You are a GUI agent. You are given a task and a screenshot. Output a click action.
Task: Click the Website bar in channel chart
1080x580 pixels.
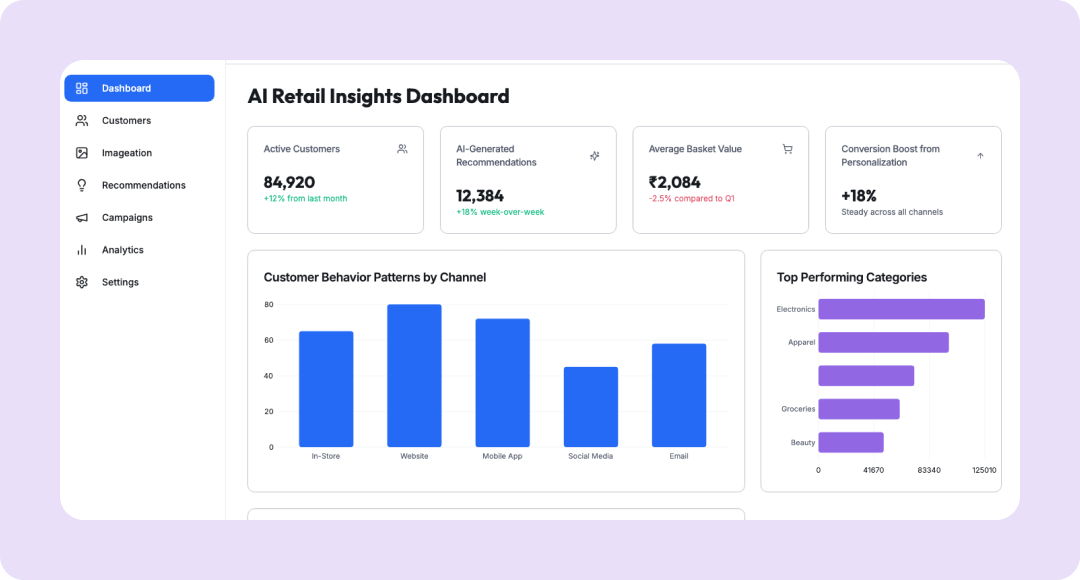(x=414, y=376)
